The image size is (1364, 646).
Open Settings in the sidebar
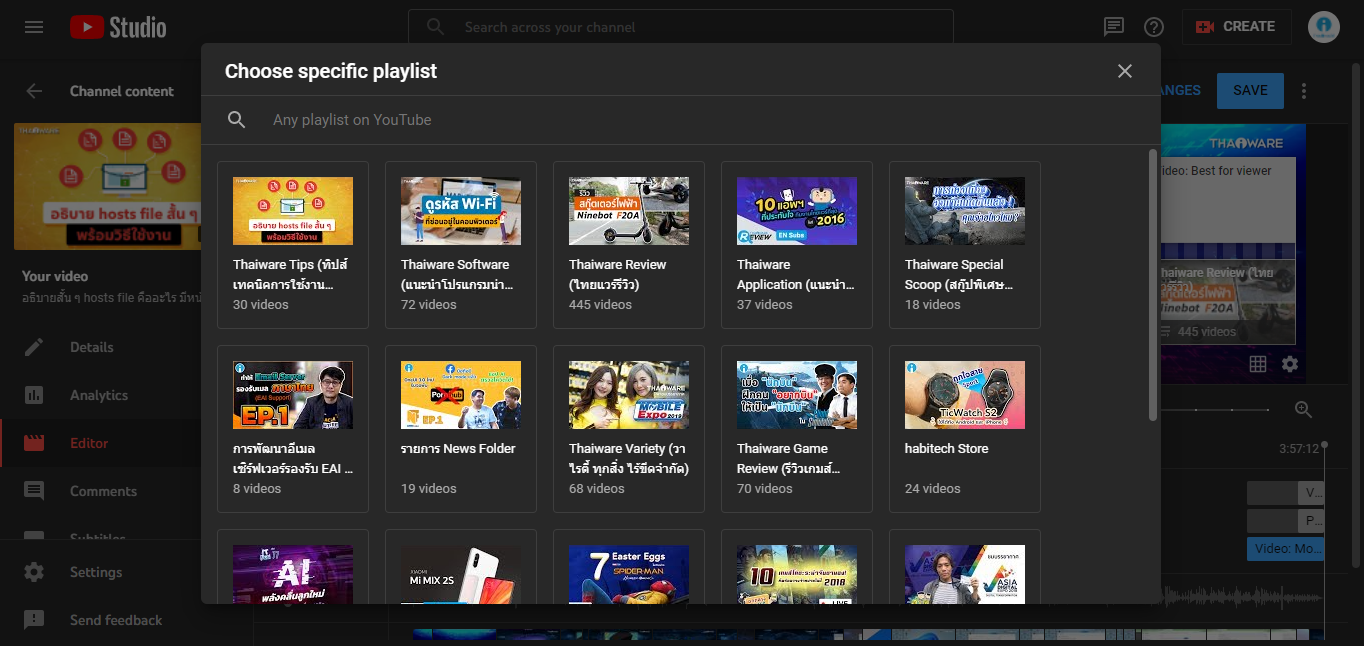[x=96, y=572]
